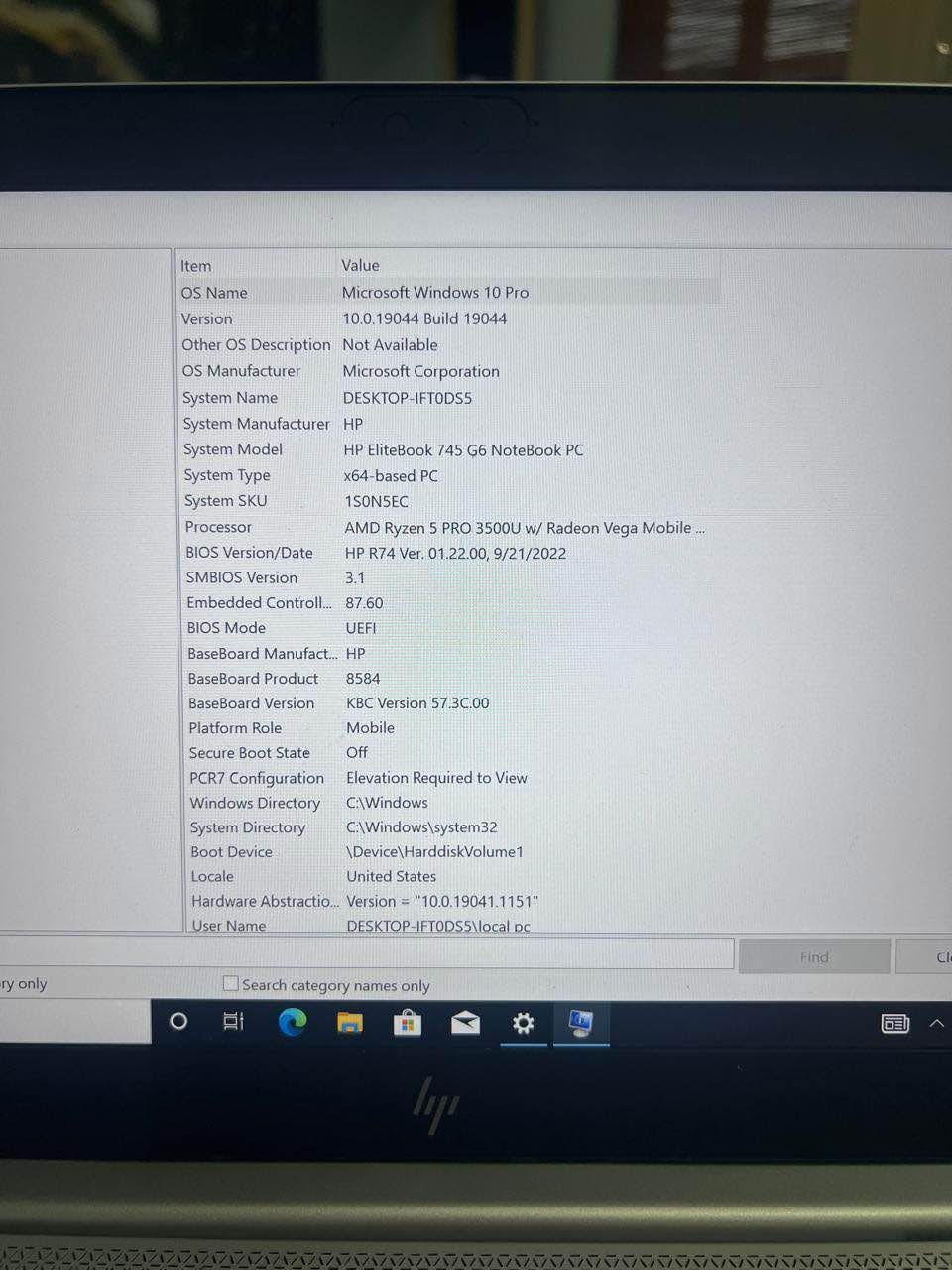952x1270 pixels.
Task: Select the Version row
Action: tap(449, 318)
